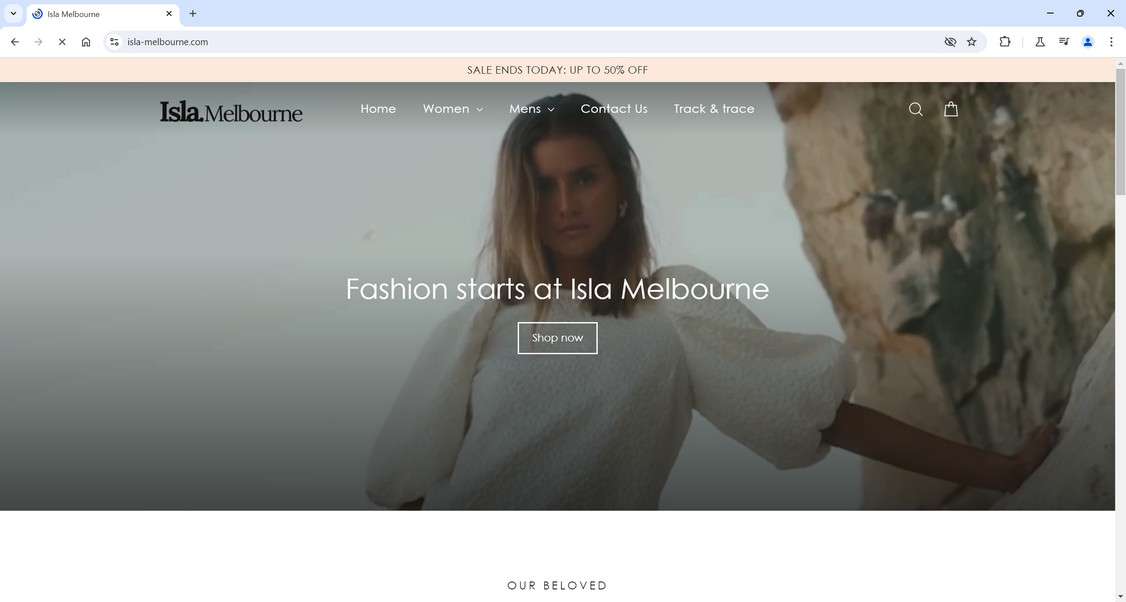This screenshot has height=602, width=1126.
Task: Click the hero heading Fashion starts at Isla Melbourne
Action: [x=557, y=290]
